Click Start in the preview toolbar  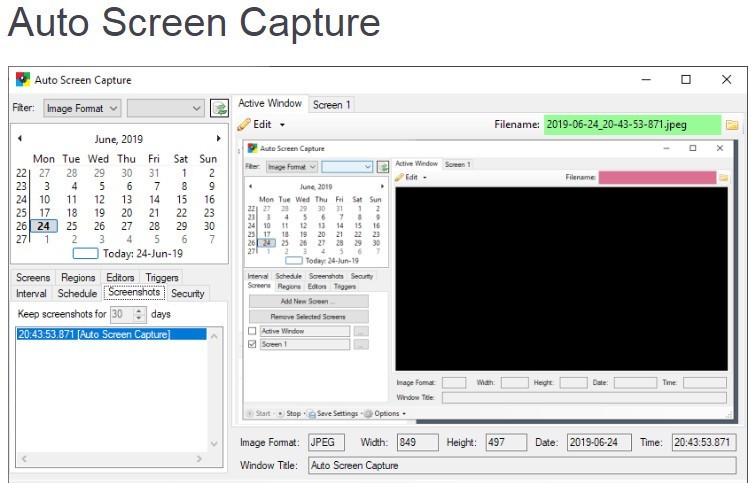pos(258,413)
